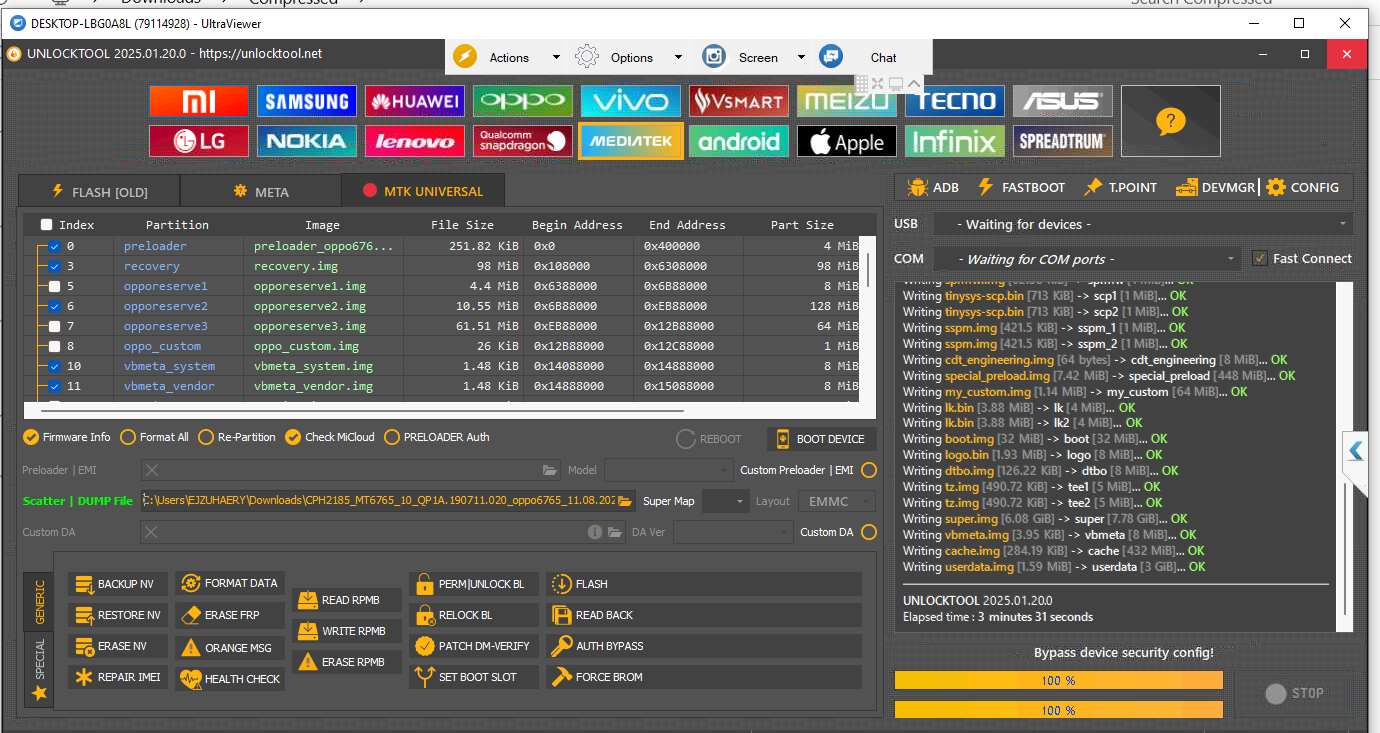Select the Huawei brand tile
The width and height of the screenshot is (1380, 733).
(414, 101)
